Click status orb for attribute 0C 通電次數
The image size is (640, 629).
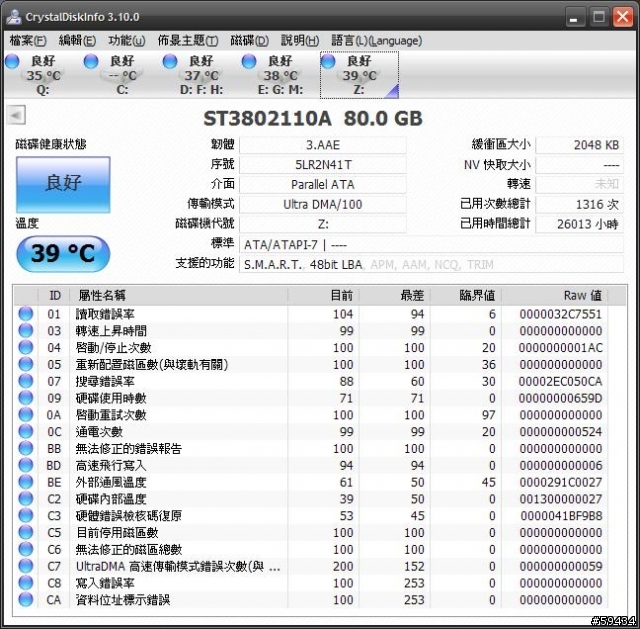[26, 431]
